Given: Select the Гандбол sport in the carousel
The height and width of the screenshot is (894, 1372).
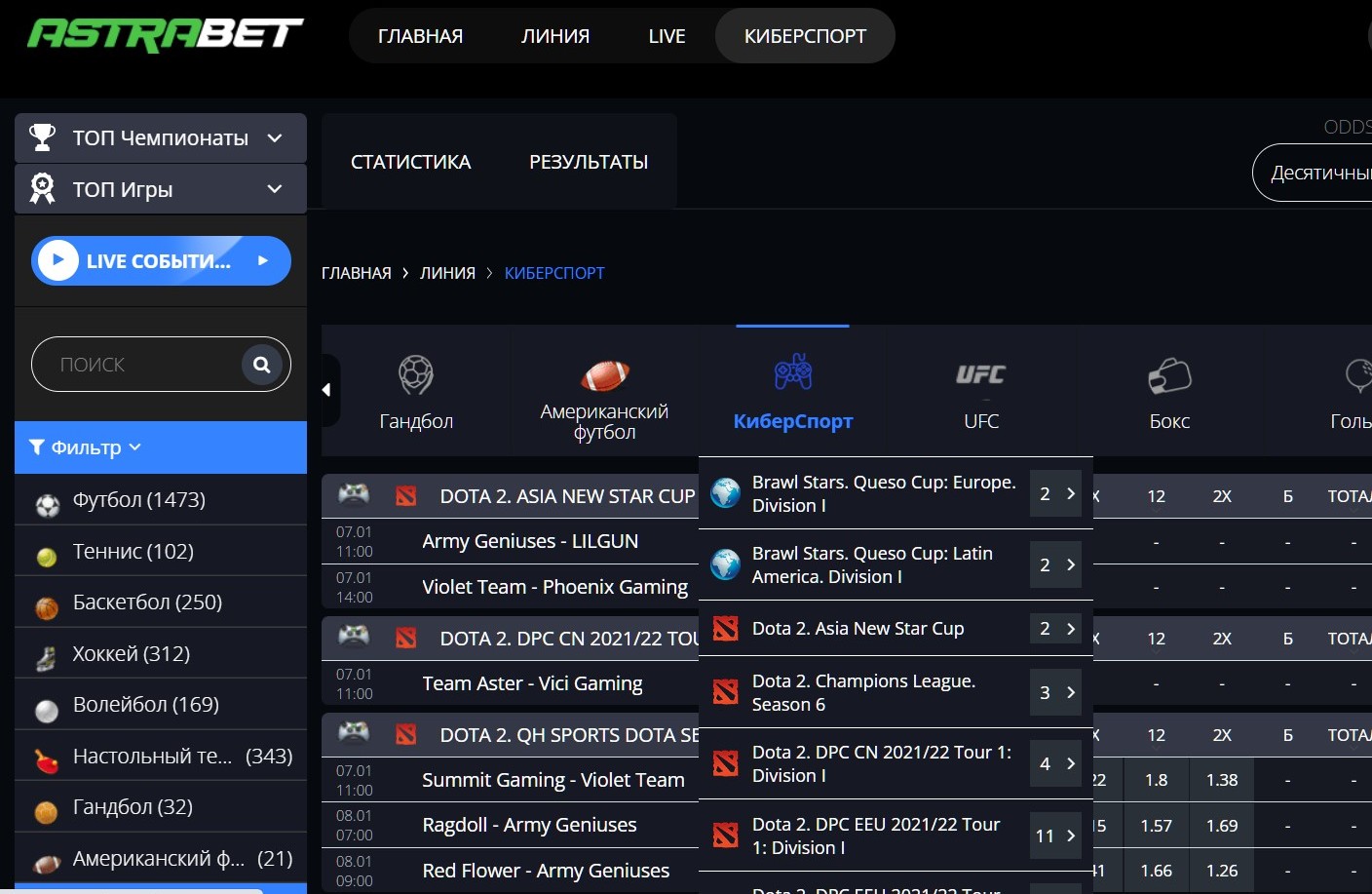Looking at the screenshot, I should 416,392.
